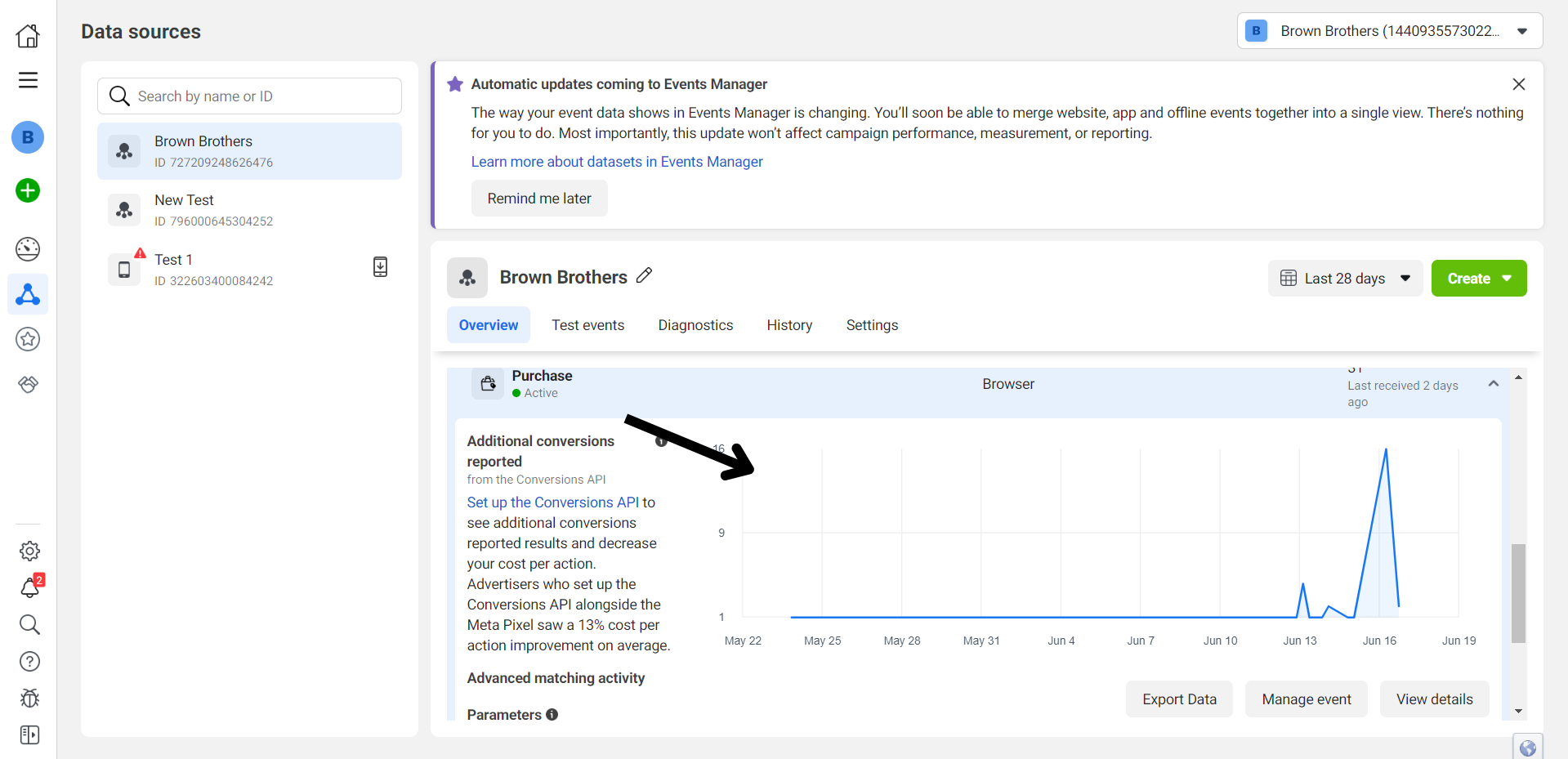Open the settings gear in sidebar
Screen dimensions: 1568x759
[x=29, y=551]
